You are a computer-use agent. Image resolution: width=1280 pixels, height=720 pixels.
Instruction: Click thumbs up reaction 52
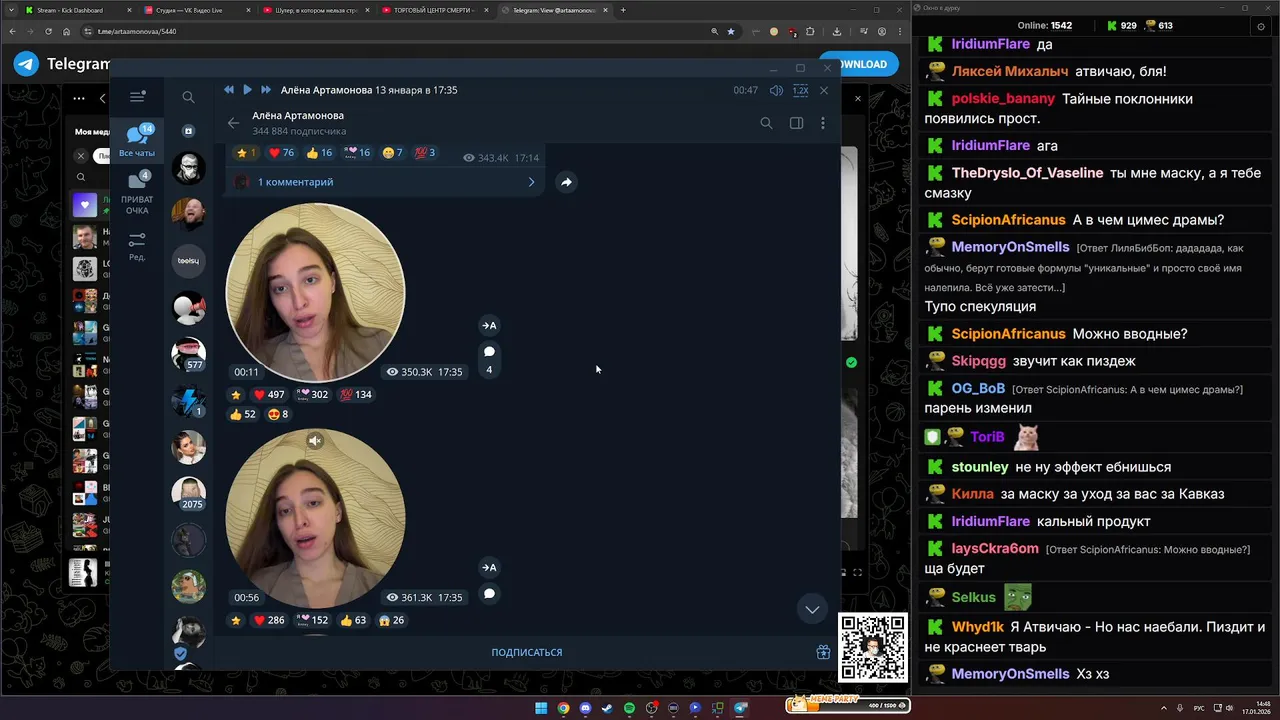[x=243, y=414]
